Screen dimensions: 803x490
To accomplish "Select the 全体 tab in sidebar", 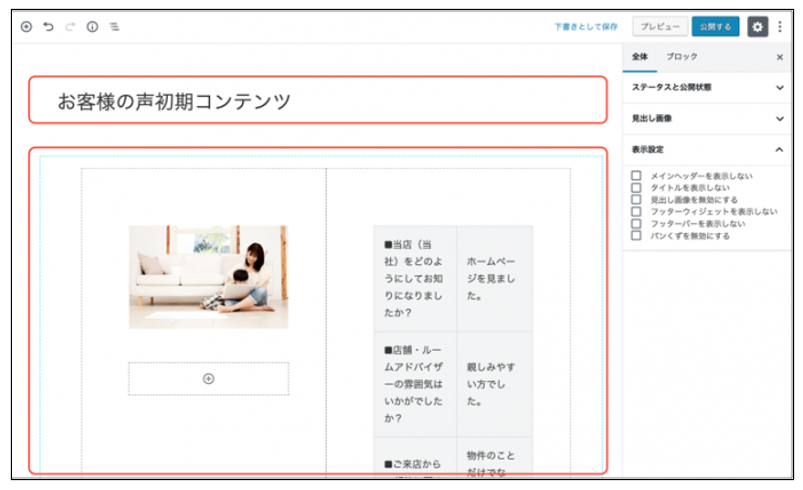I will click(640, 57).
